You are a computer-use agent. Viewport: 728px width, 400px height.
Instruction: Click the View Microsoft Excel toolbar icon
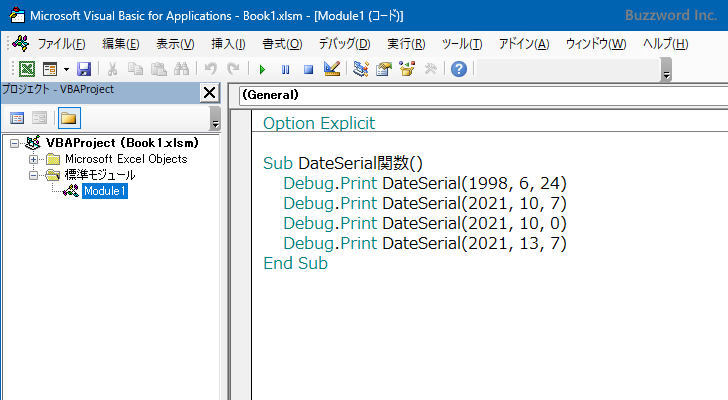point(27,69)
